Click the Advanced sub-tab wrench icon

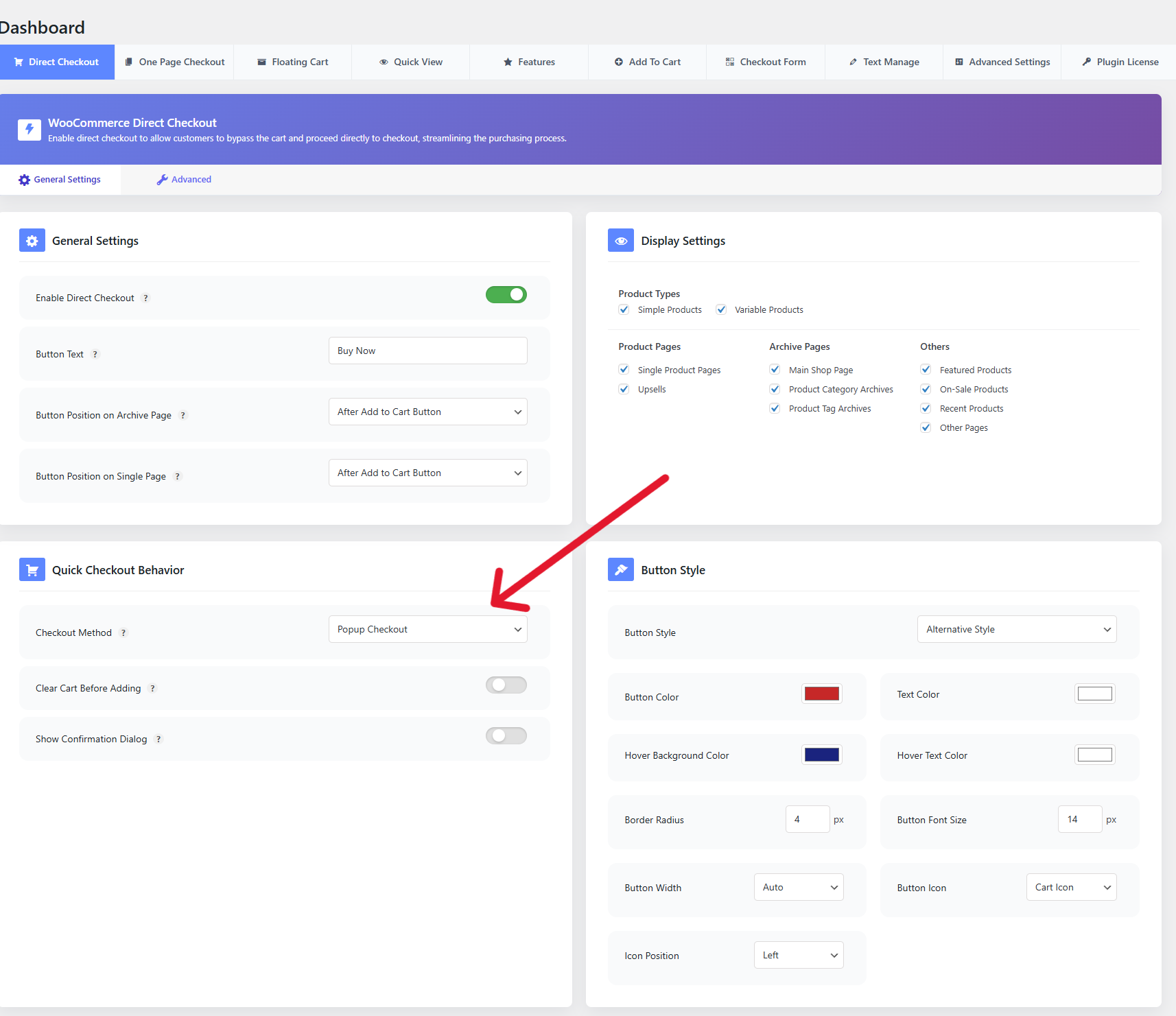coord(162,180)
